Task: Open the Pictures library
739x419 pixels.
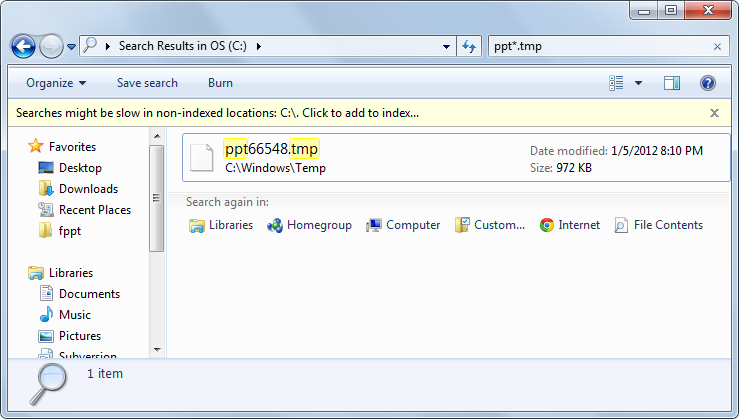Action: (80, 336)
